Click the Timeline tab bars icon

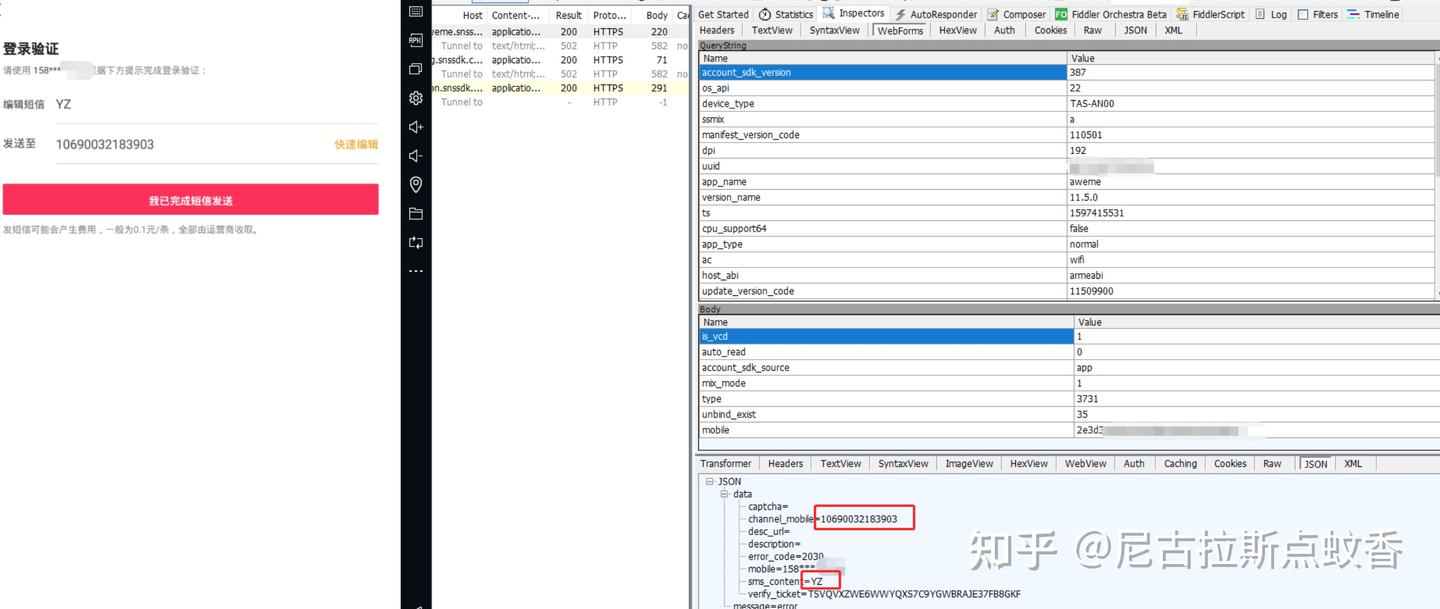[x=1353, y=14]
